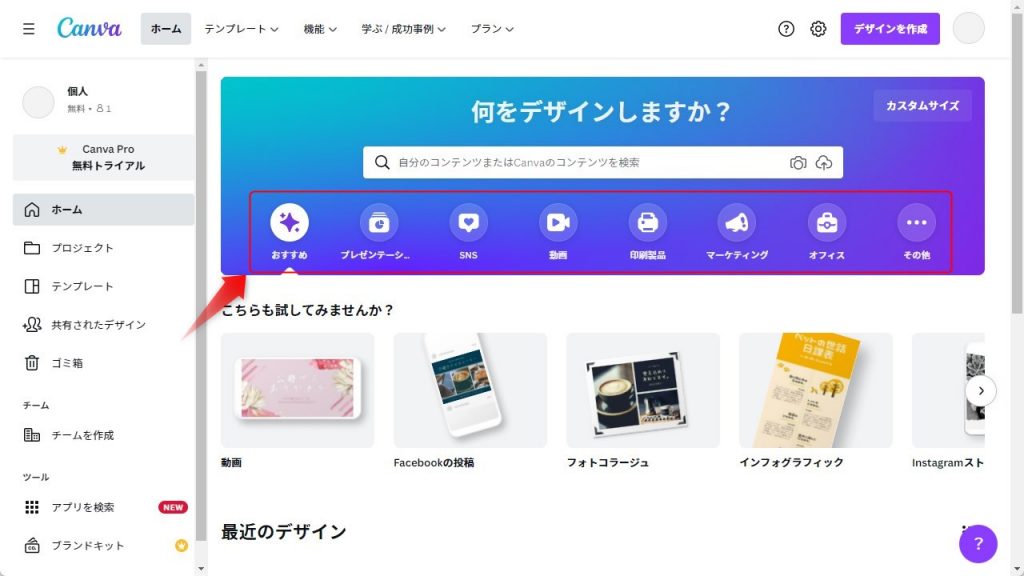Expand the 機能 dropdown menu
Image resolution: width=1024 pixels, height=576 pixels.
(320, 29)
